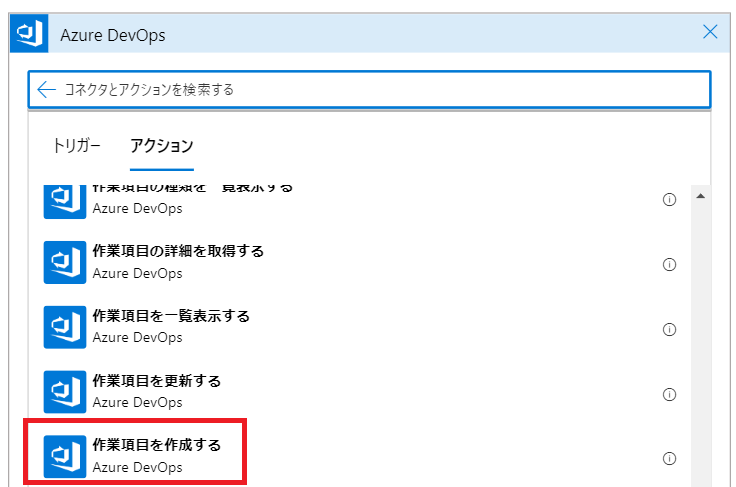The width and height of the screenshot is (736, 487).
Task: Switch to the トリガー tab
Action: click(x=77, y=145)
